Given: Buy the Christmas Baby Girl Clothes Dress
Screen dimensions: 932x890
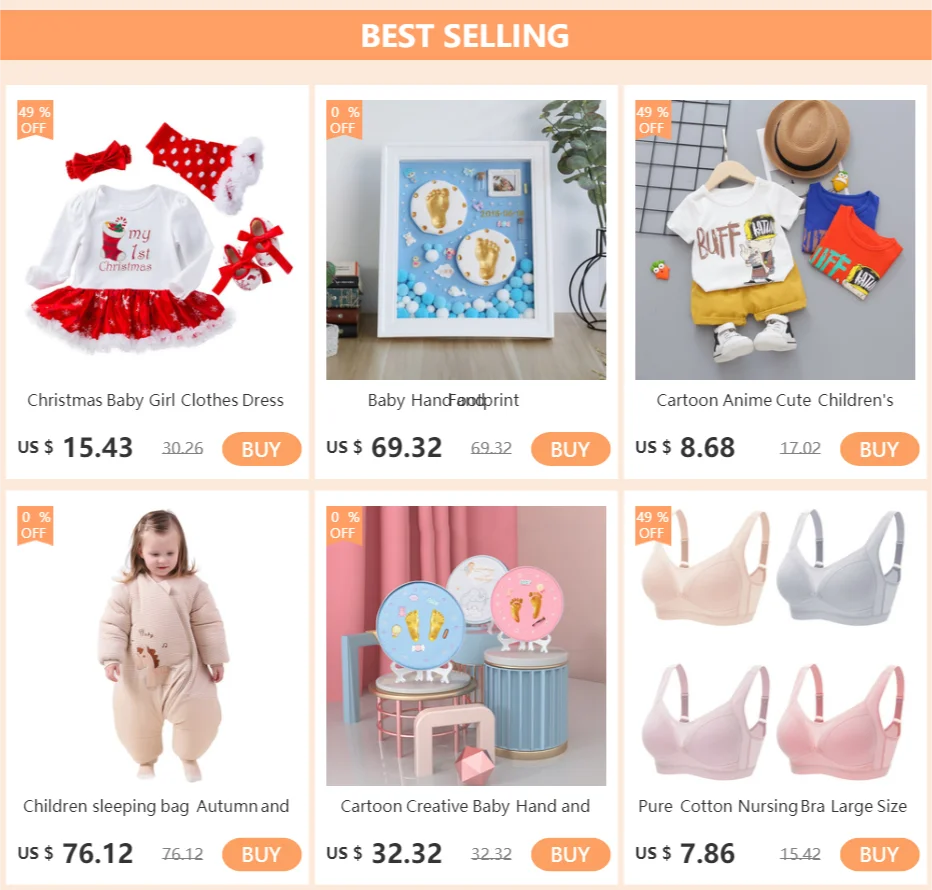Looking at the screenshot, I should (x=262, y=449).
